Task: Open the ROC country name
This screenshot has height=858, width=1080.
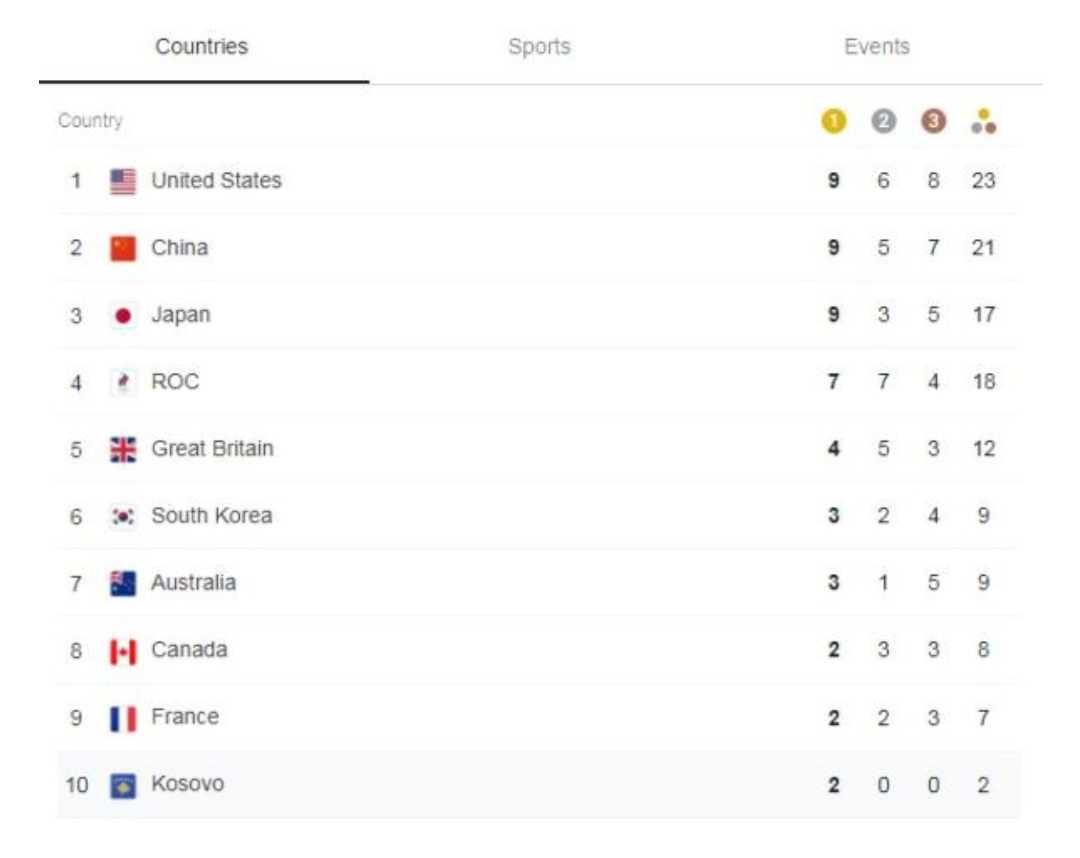Action: pyautogui.click(x=175, y=382)
